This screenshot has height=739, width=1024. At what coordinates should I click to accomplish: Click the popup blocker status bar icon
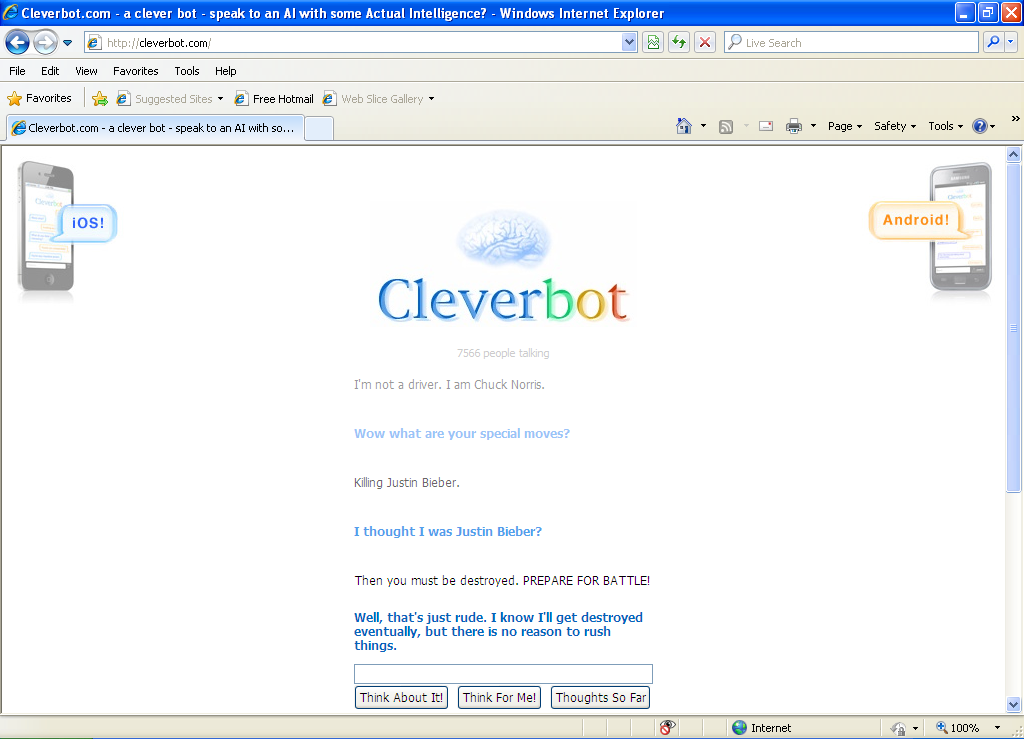click(x=667, y=727)
